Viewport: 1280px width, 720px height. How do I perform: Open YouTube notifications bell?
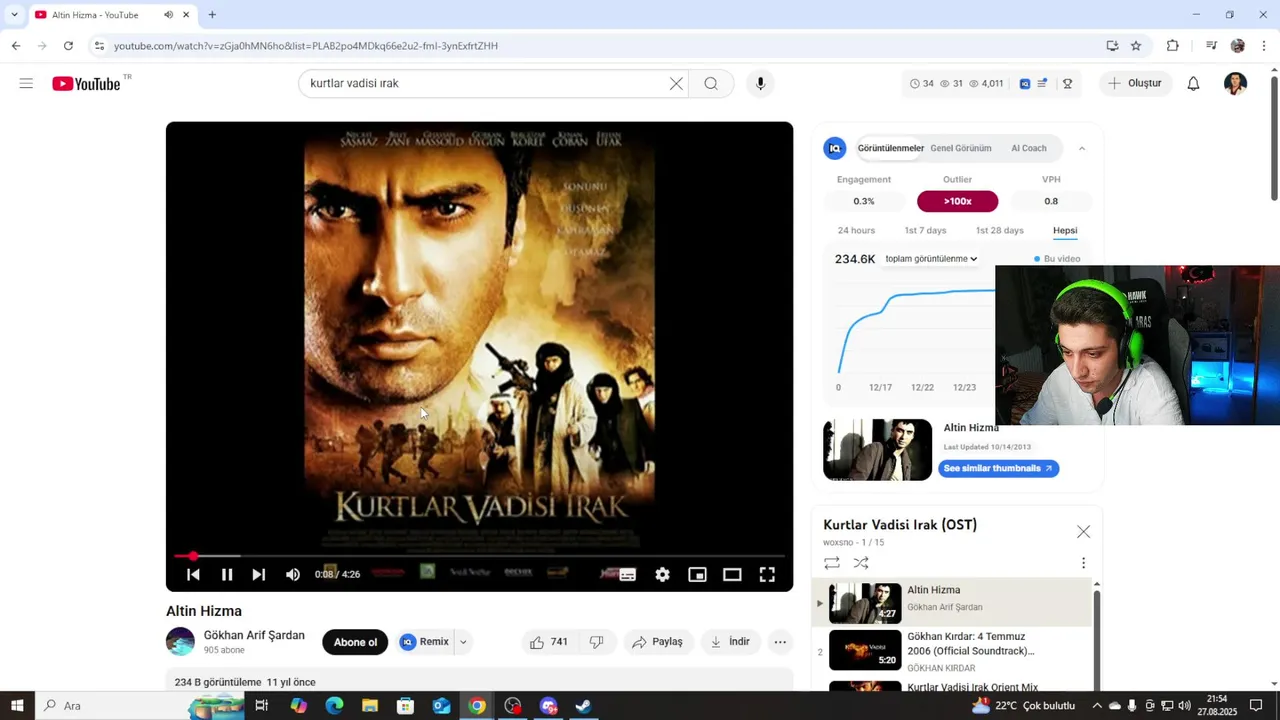1193,84
